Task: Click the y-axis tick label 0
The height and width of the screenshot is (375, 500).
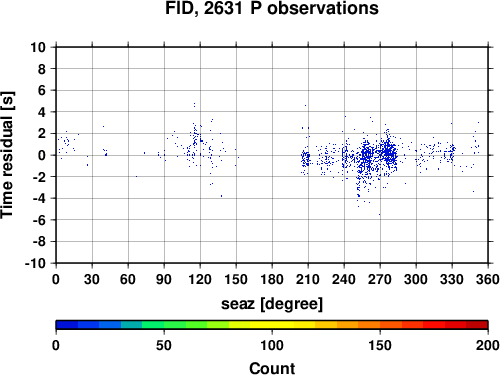Action: pyautogui.click(x=42, y=155)
